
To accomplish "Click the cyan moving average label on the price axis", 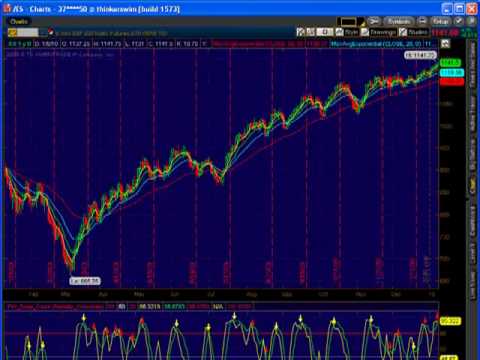I will point(452,72).
